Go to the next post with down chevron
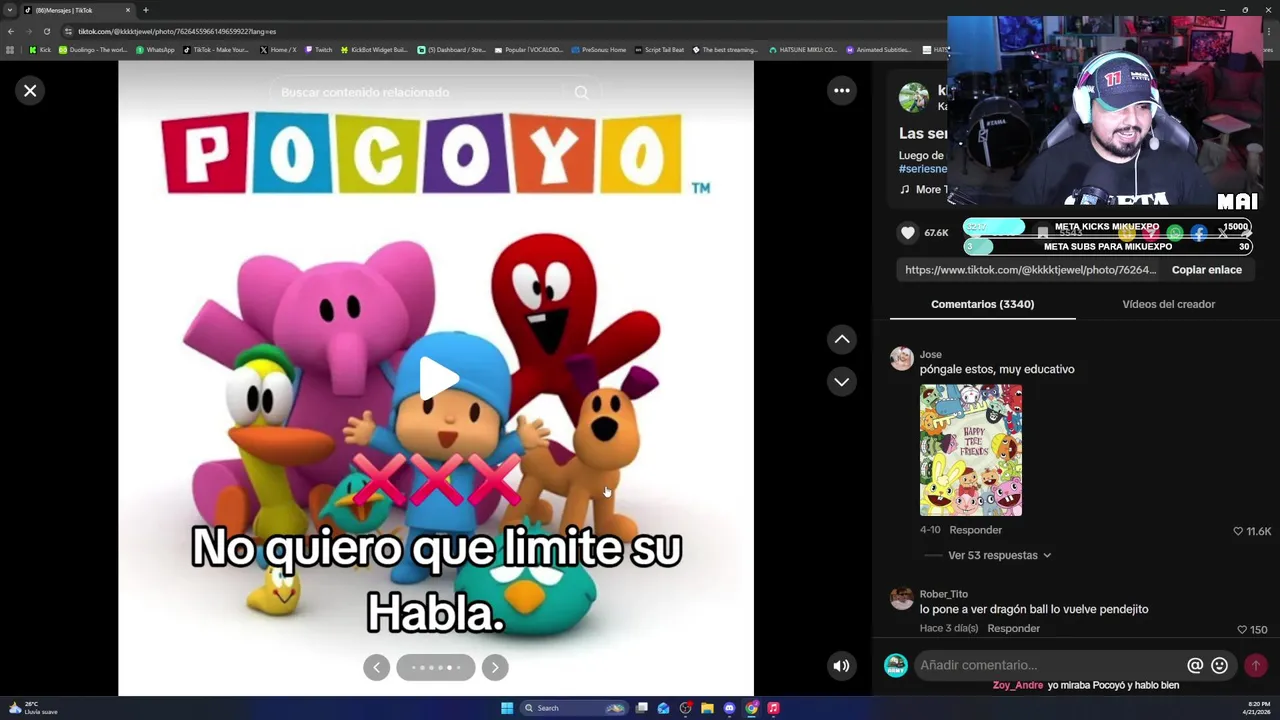 pos(842,382)
